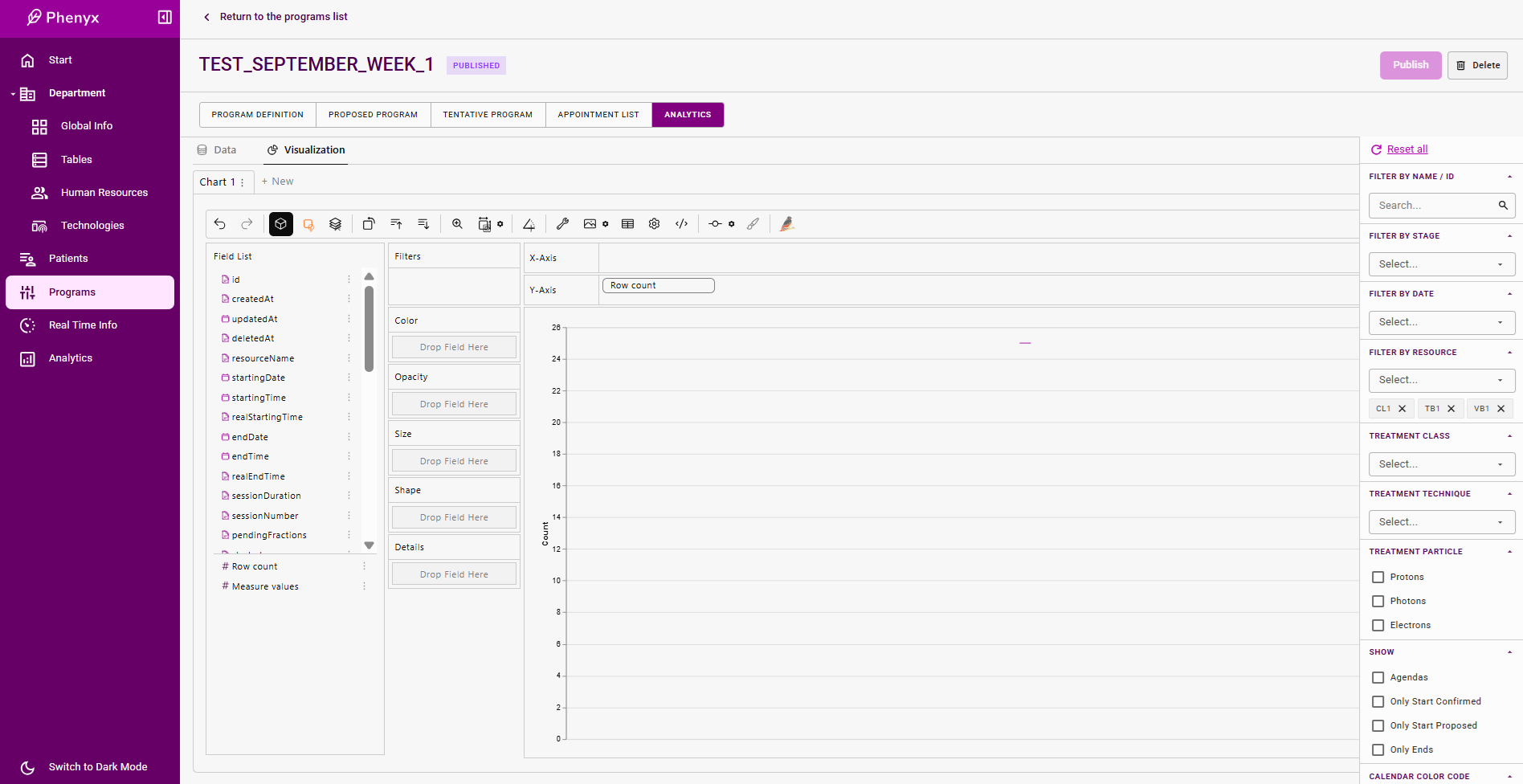The height and width of the screenshot is (784, 1523).
Task: Open the wrench debug tool
Action: point(562,224)
